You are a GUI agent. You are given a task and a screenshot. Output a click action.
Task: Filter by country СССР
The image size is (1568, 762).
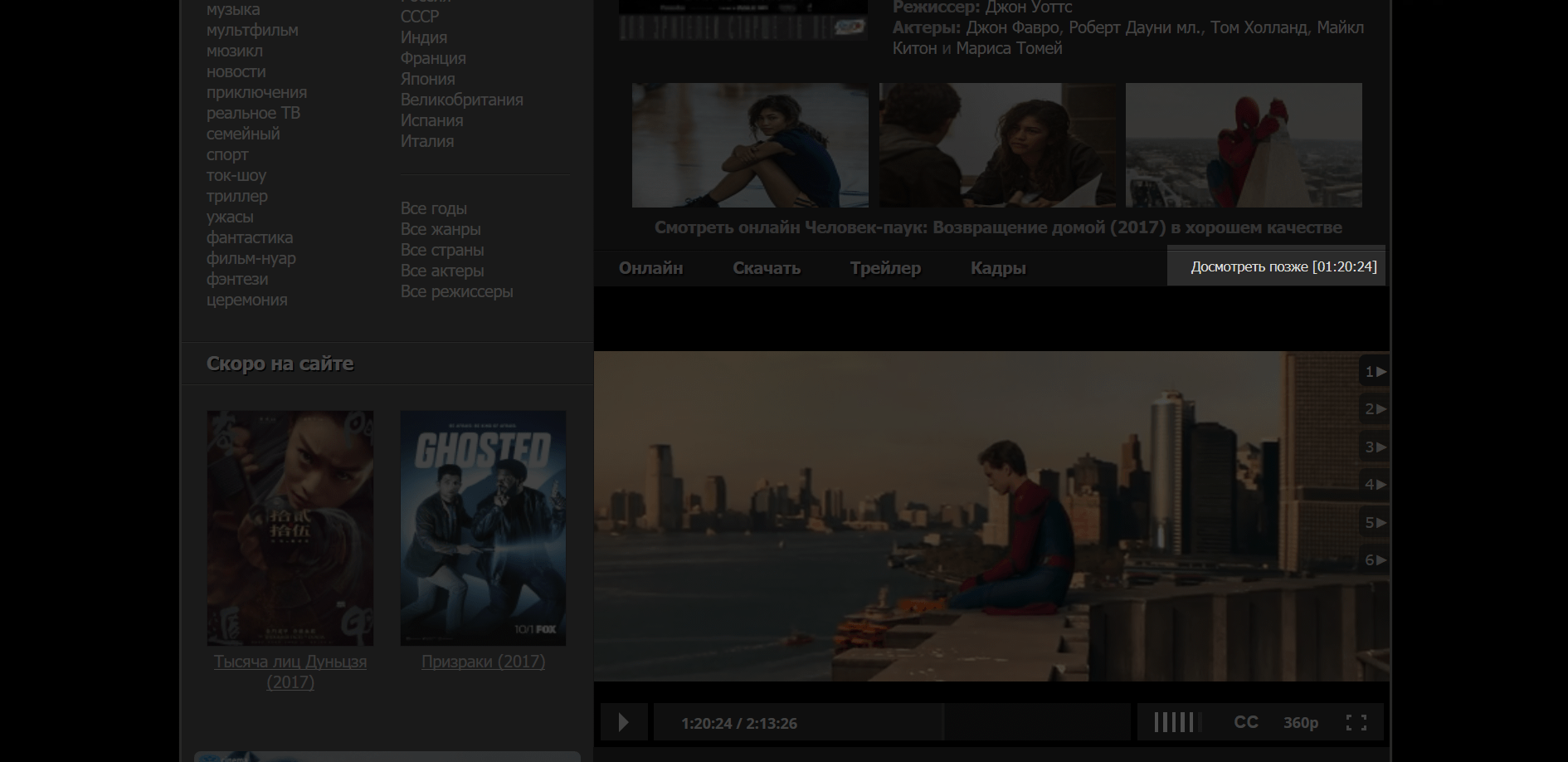coord(420,16)
